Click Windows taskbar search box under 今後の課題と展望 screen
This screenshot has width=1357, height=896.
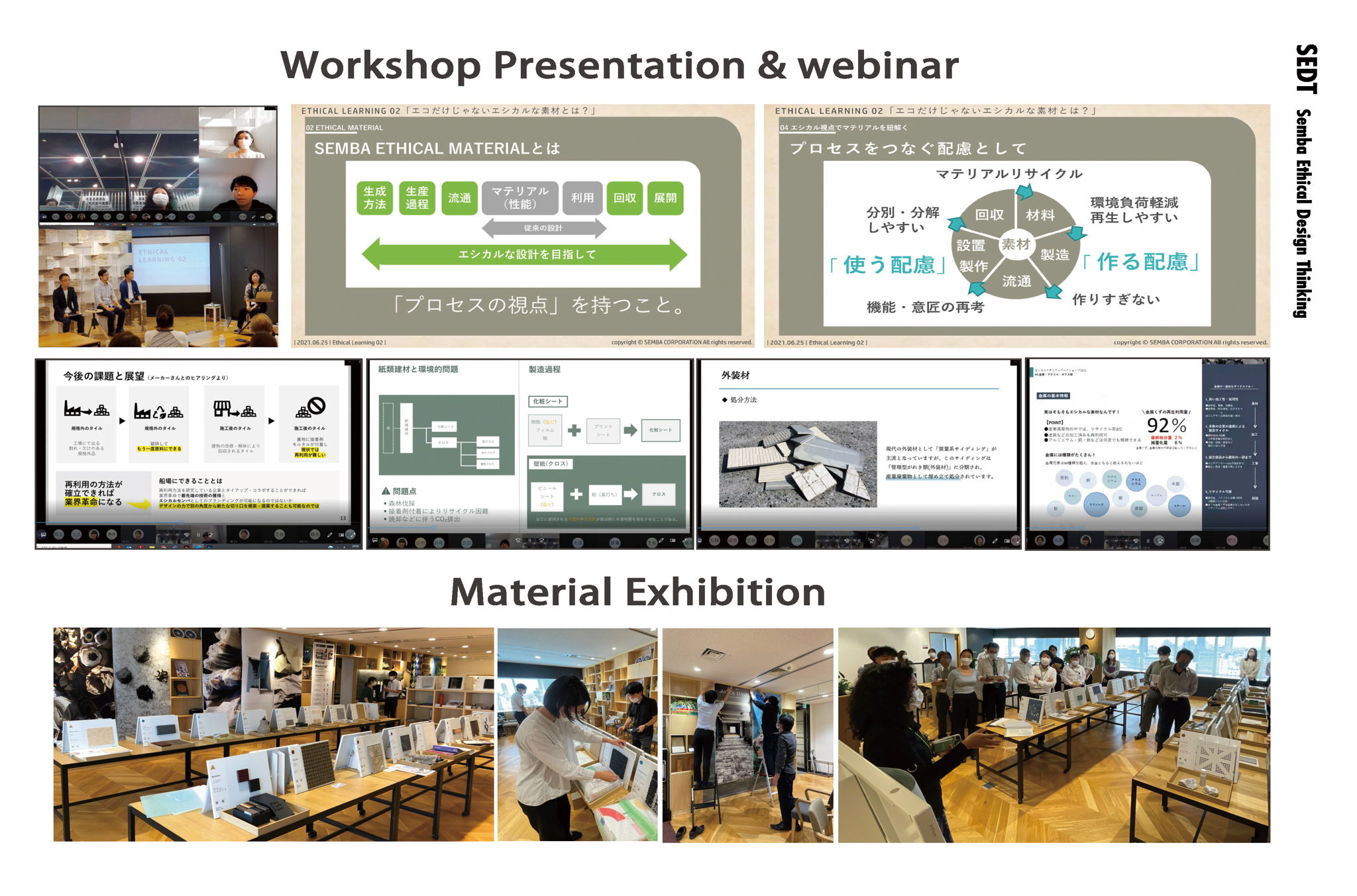tap(74, 546)
